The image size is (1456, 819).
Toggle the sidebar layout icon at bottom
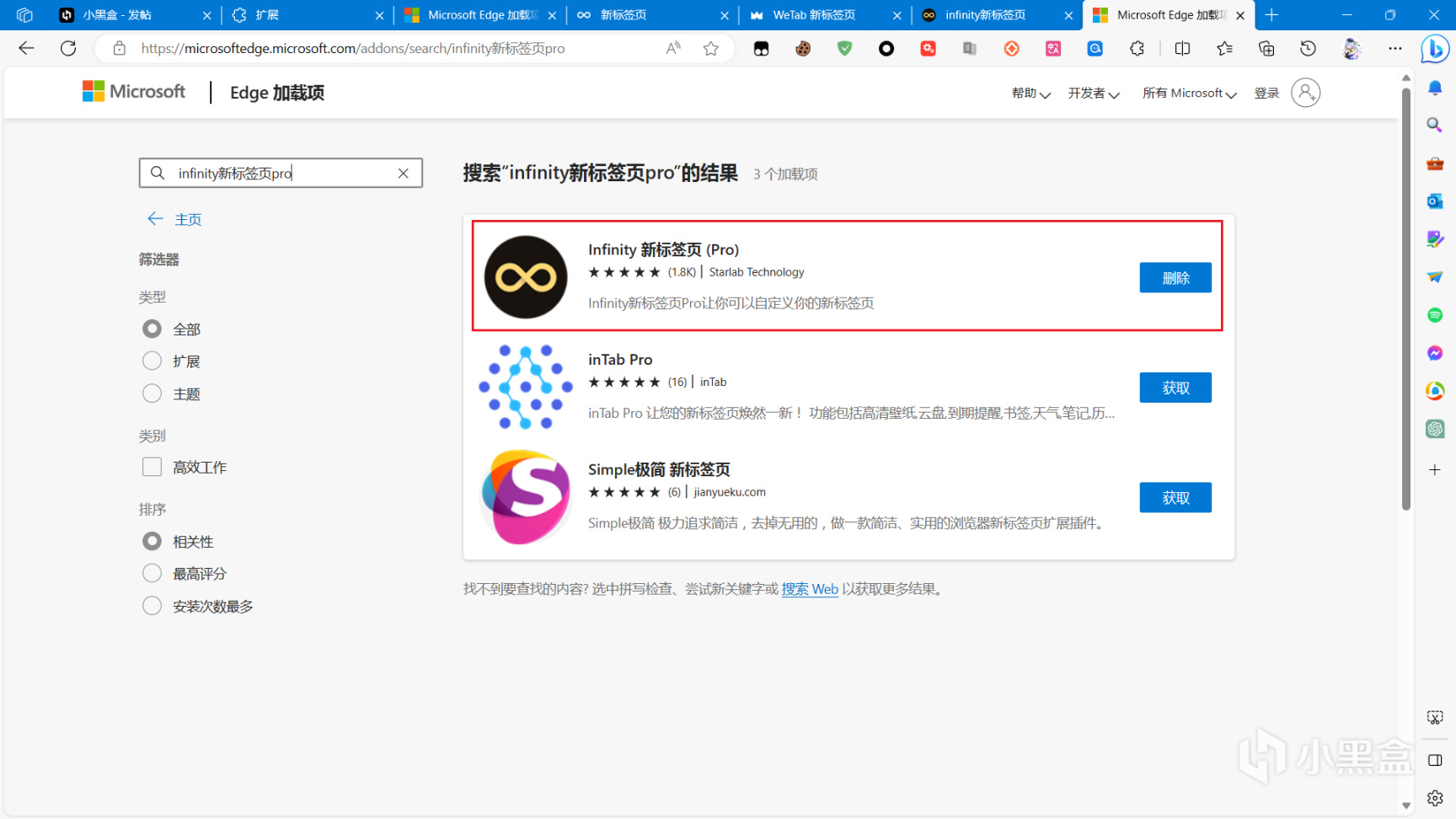pyautogui.click(x=1435, y=760)
